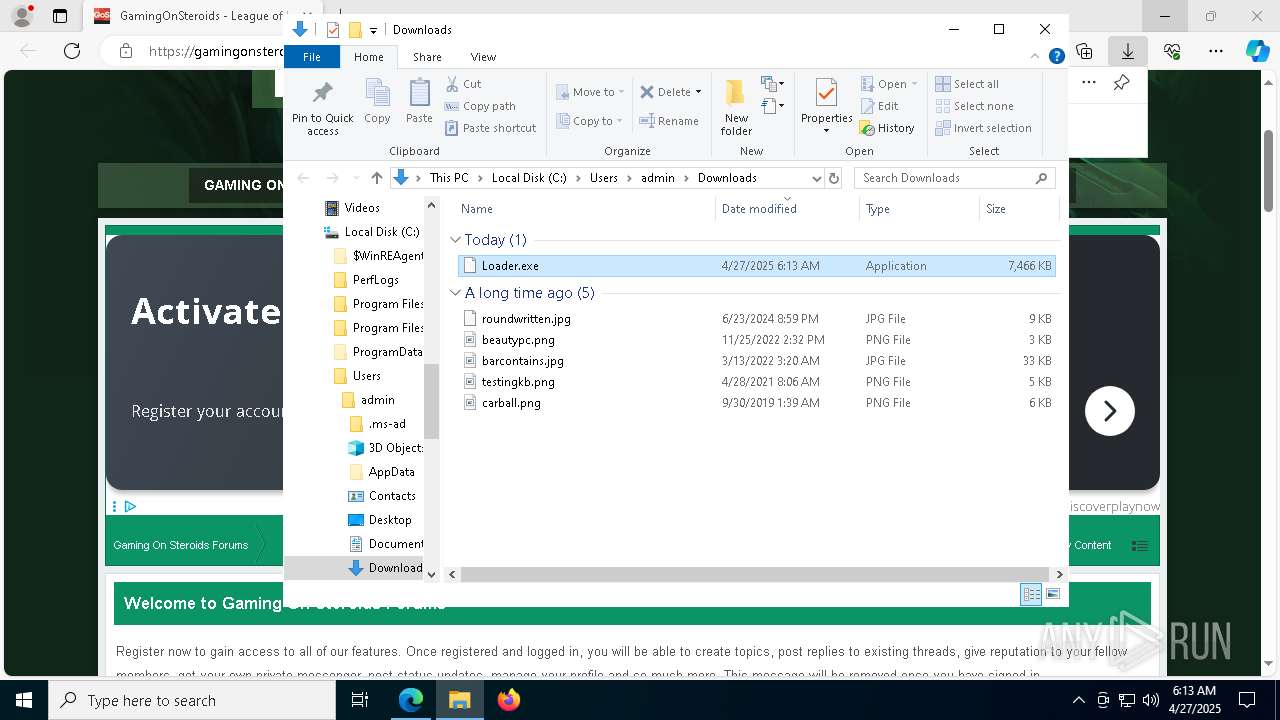Screen dimensions: 1280x720
Task: Create a New folder
Action: [x=736, y=106]
